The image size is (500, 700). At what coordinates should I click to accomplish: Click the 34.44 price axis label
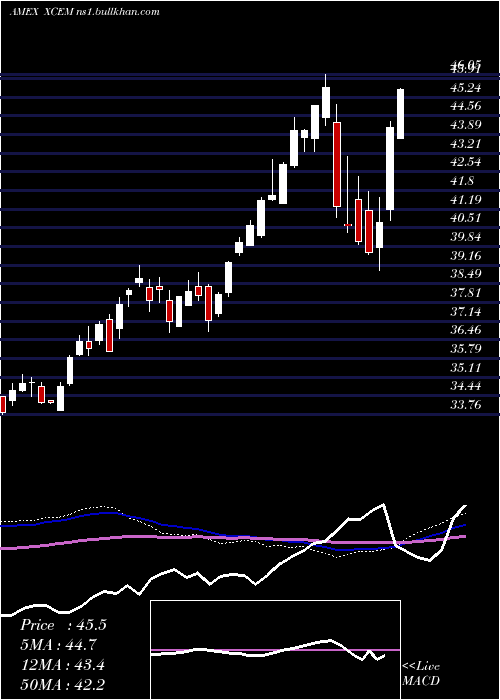point(466,385)
